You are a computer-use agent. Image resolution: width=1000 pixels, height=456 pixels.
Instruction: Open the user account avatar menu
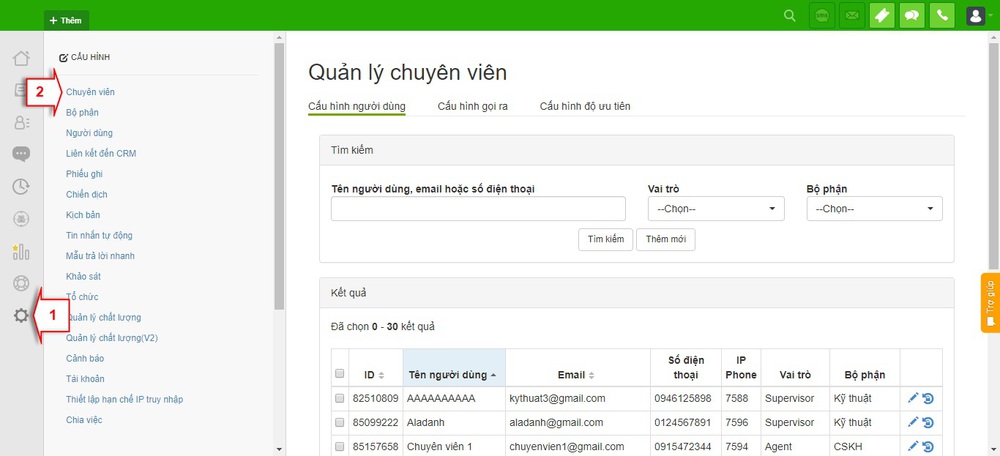(978, 16)
